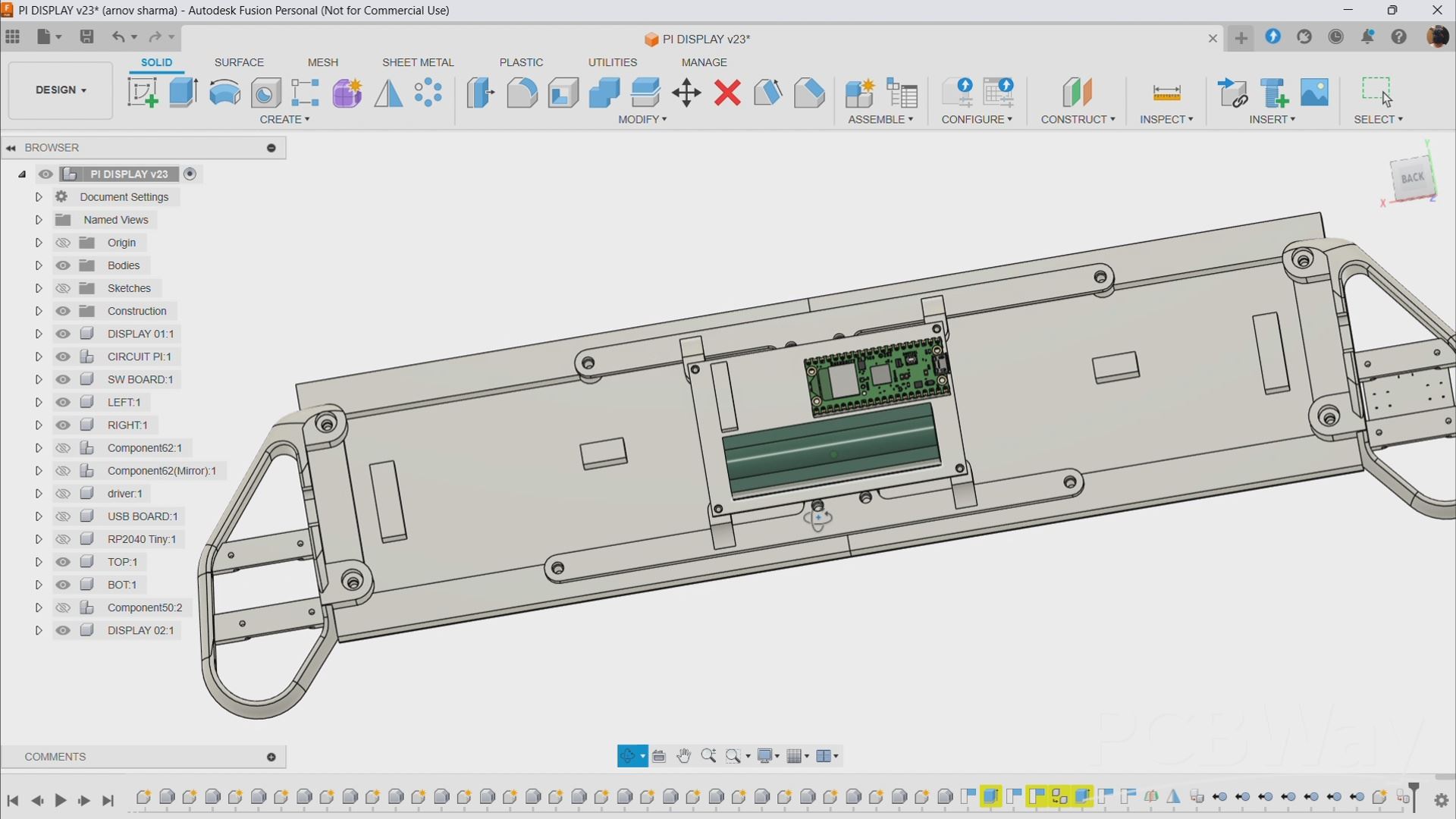The width and height of the screenshot is (1456, 819).
Task: Expand the Sketches folder in browser
Action: coord(38,288)
